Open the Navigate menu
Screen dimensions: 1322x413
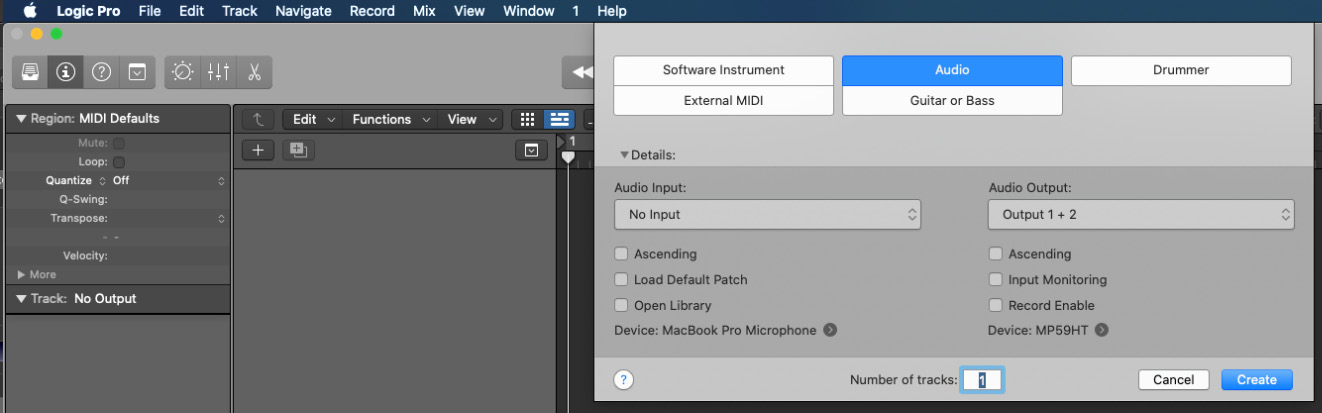point(304,11)
